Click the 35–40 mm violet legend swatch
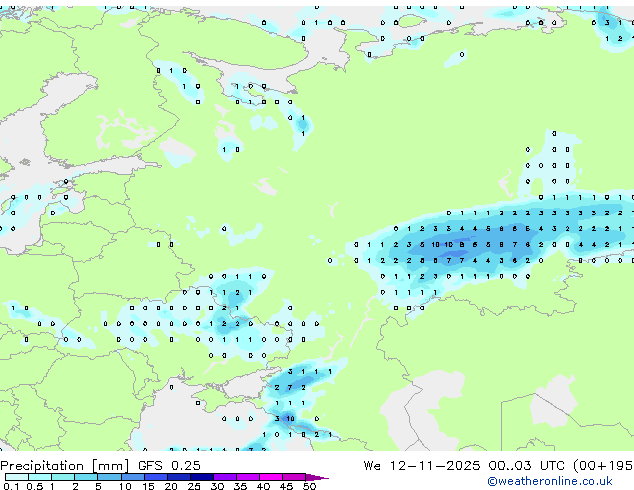 pyautogui.click(x=248, y=477)
